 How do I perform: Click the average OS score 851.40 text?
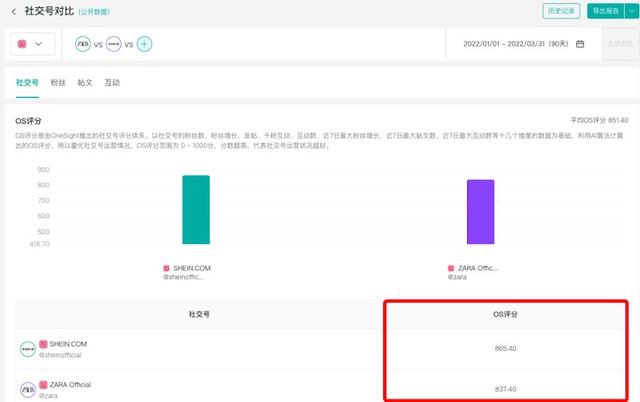pos(599,120)
